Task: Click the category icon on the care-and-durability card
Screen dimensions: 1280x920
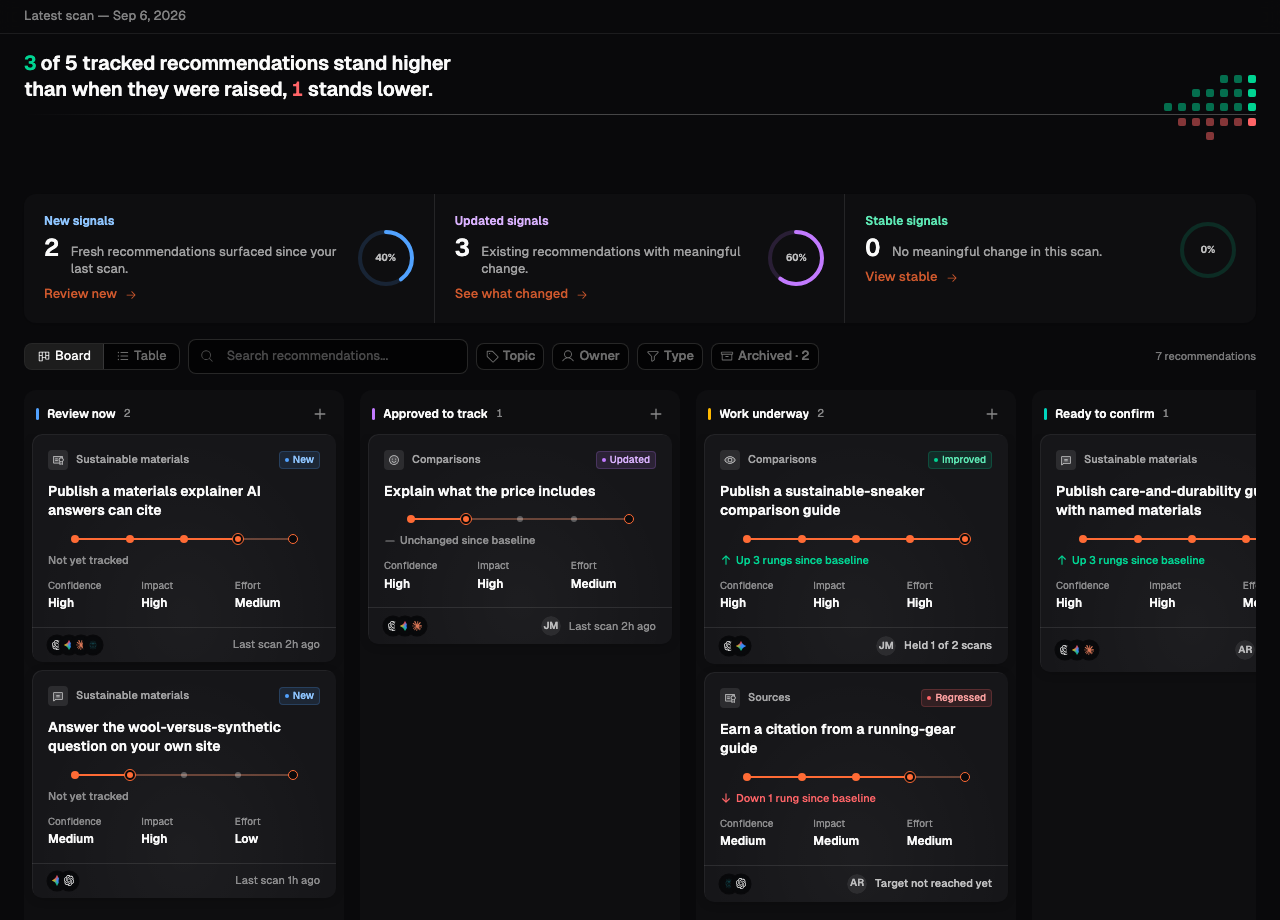Action: click(1066, 460)
